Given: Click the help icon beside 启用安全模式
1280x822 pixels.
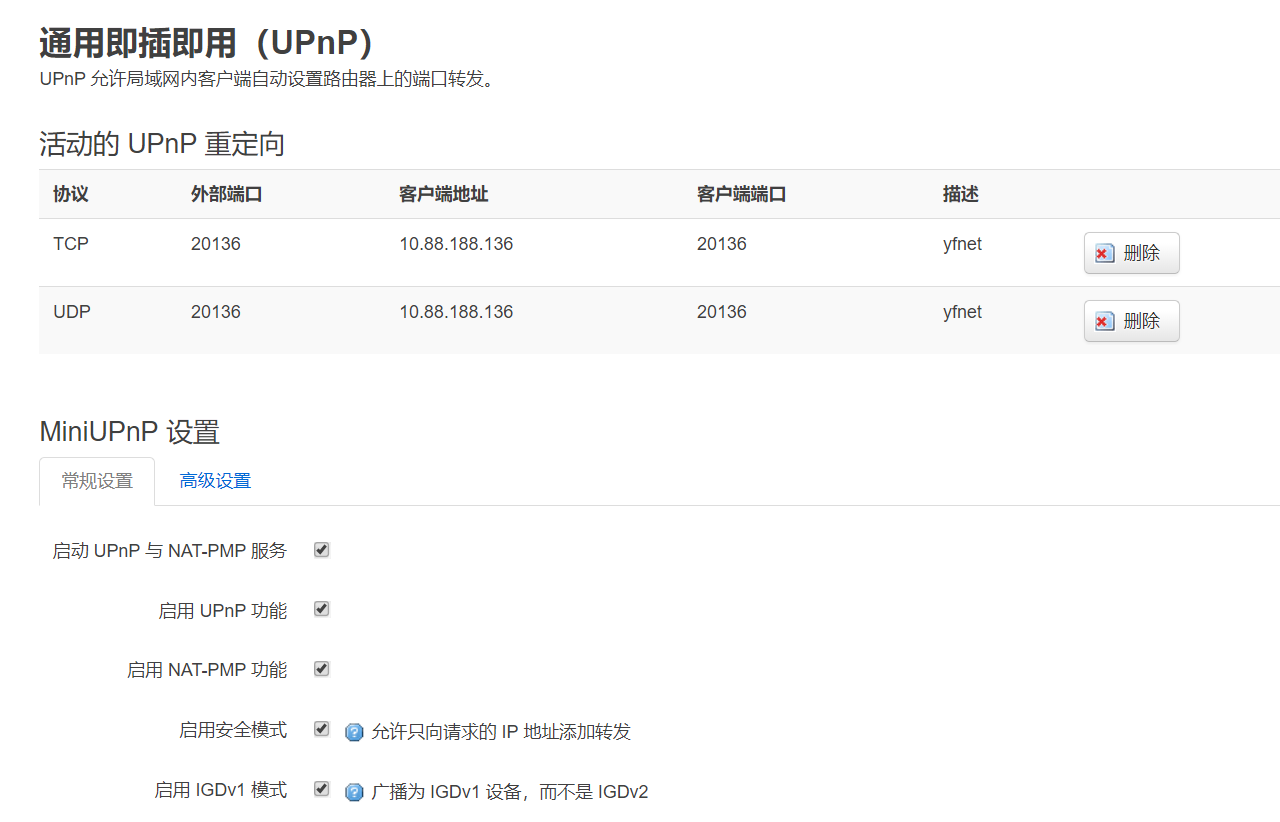Looking at the screenshot, I should [x=354, y=732].
